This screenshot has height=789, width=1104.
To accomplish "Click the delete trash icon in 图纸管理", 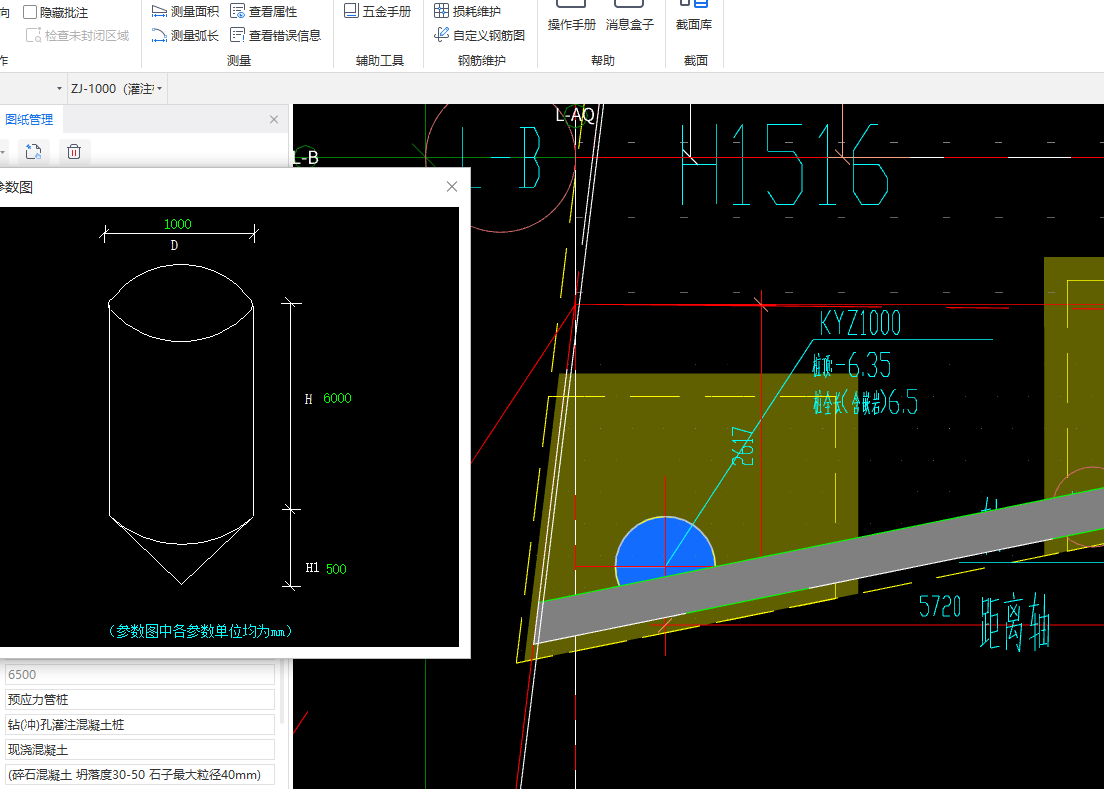I will tap(74, 151).
